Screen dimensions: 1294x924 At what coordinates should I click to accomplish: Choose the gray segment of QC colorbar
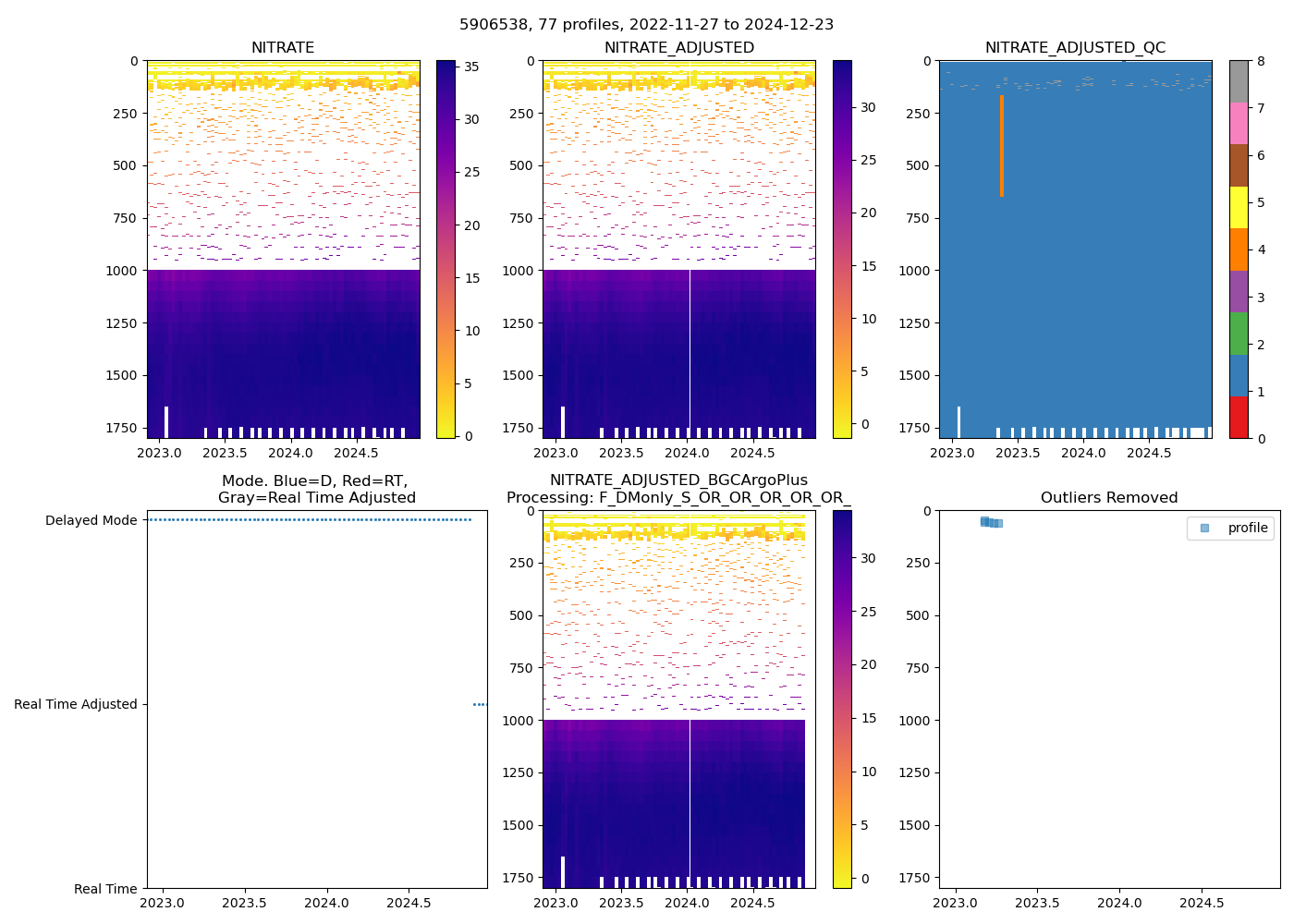coord(1239,81)
